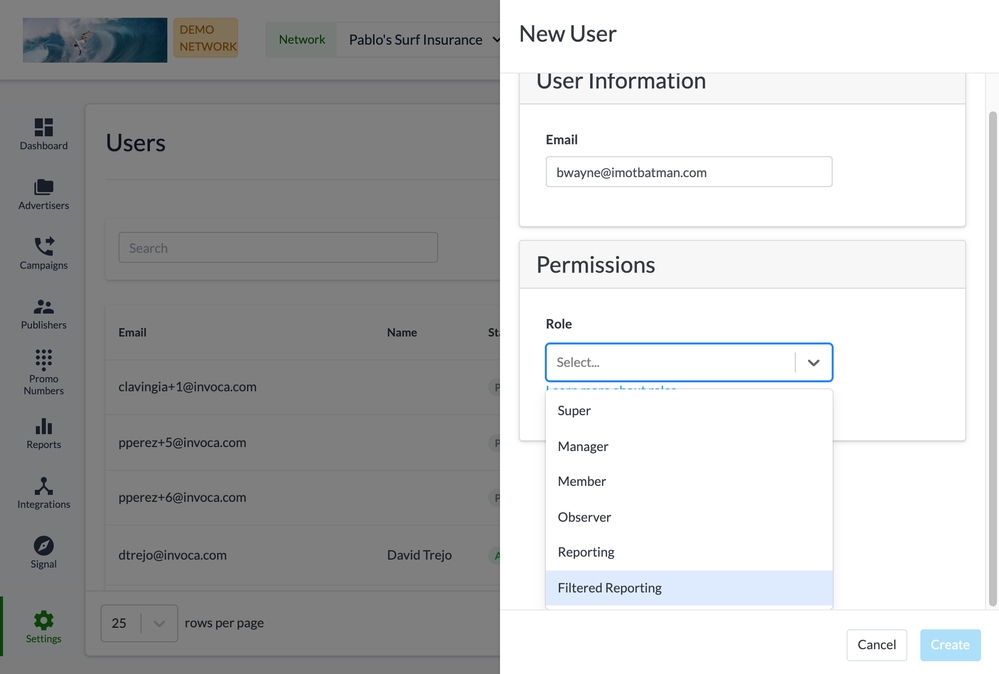
Task: Open Signal compass icon
Action: 44,546
